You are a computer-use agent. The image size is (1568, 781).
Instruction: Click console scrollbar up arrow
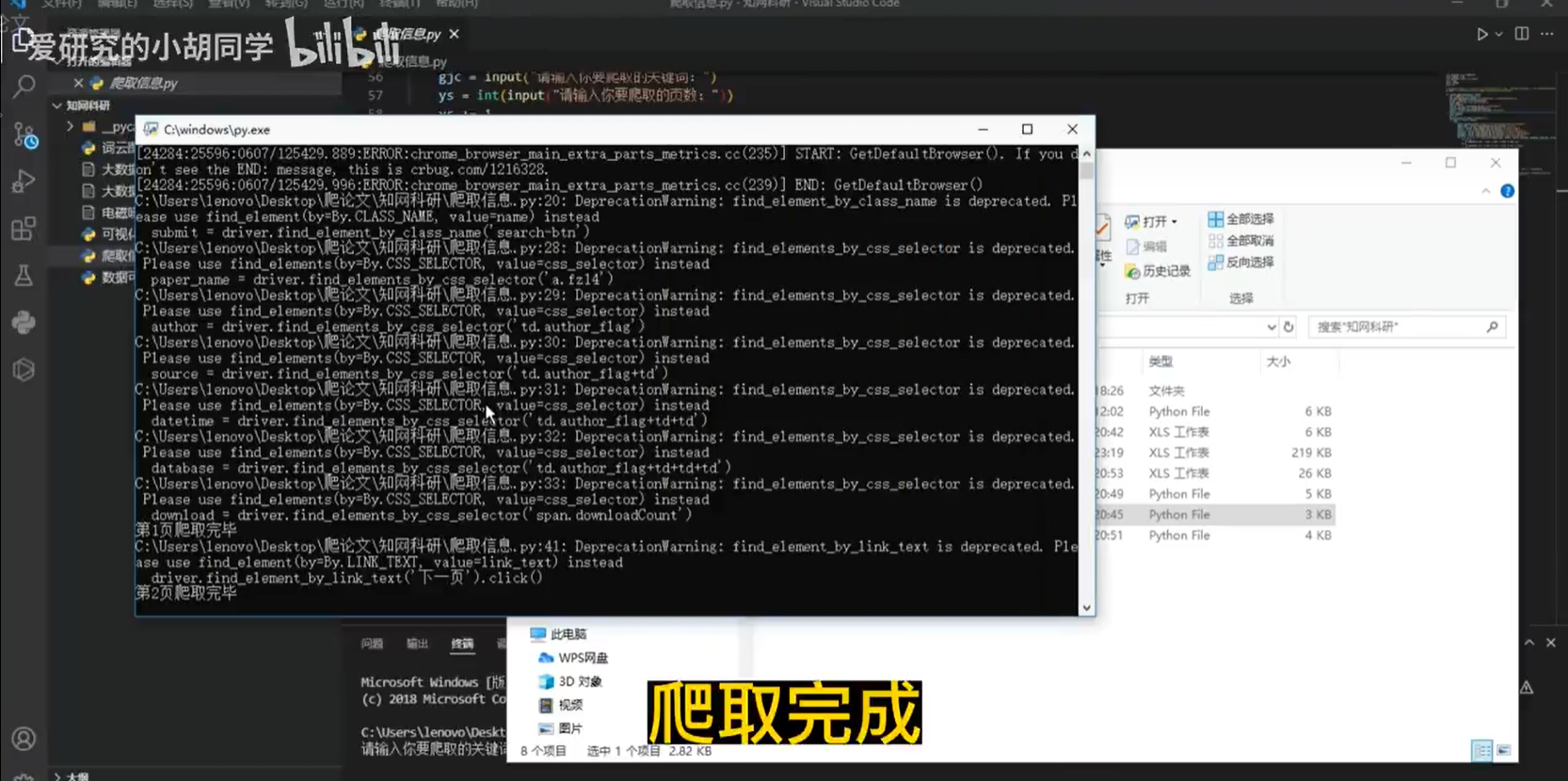click(x=1086, y=153)
